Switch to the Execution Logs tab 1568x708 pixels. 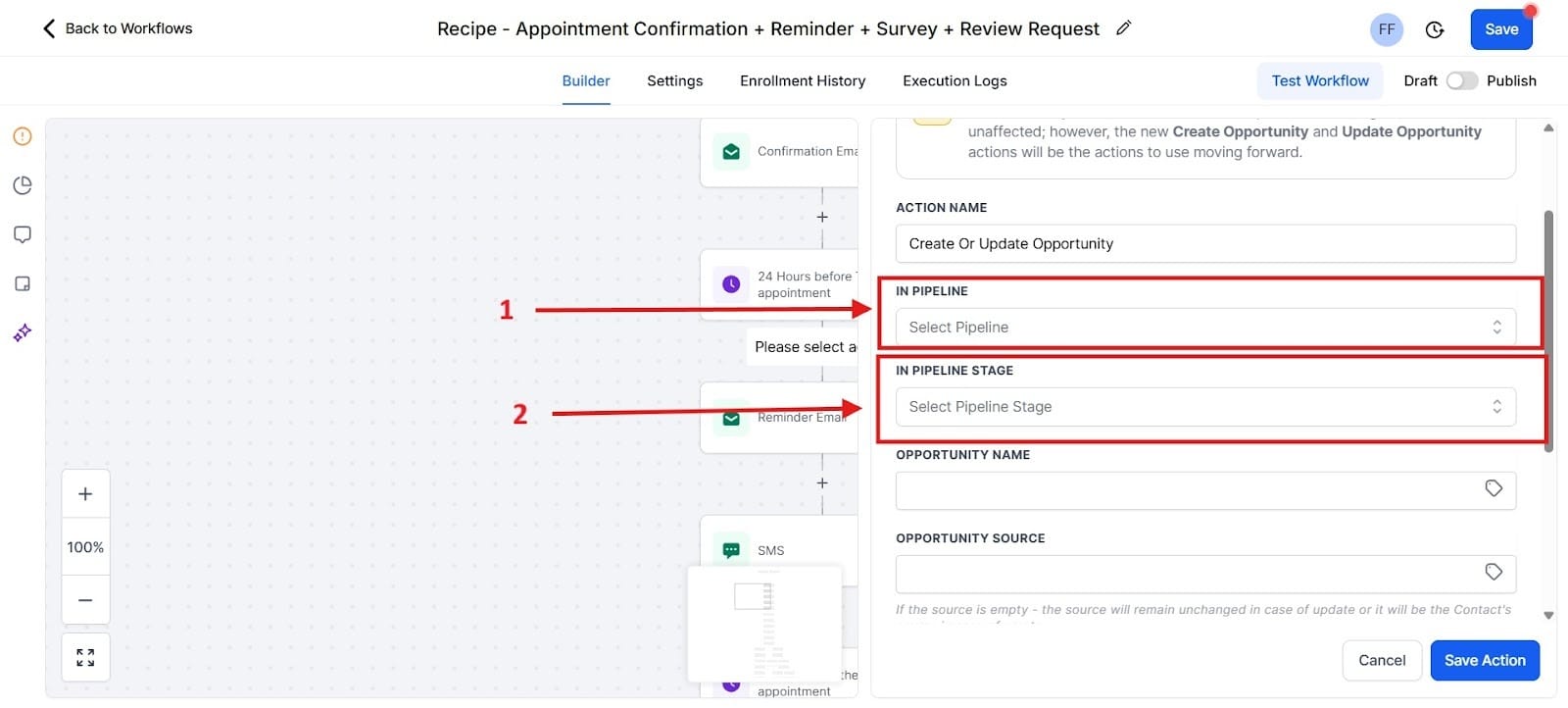click(x=954, y=80)
